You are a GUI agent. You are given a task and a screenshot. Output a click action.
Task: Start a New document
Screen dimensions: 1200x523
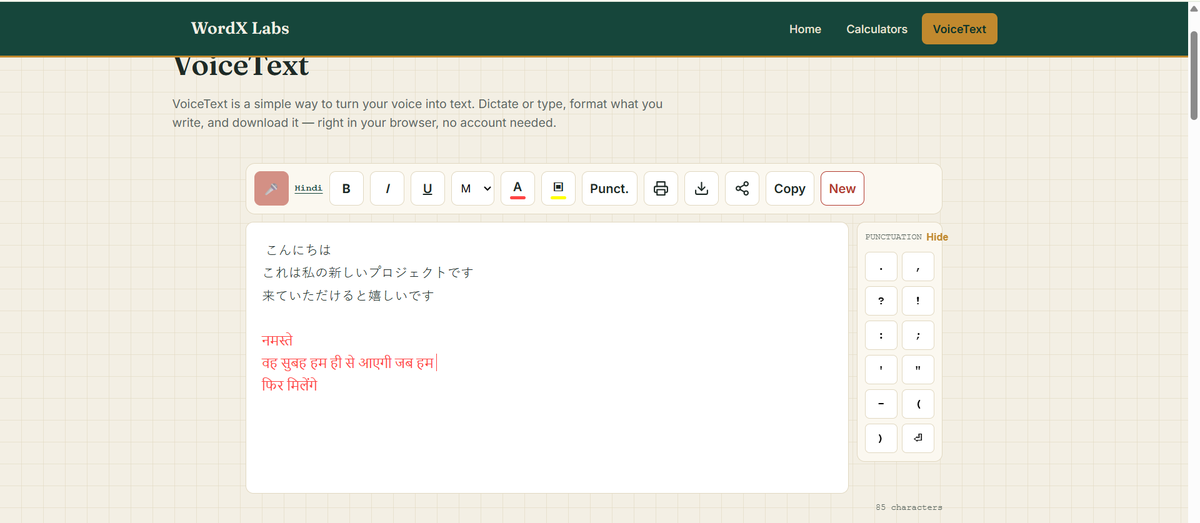[x=842, y=188]
